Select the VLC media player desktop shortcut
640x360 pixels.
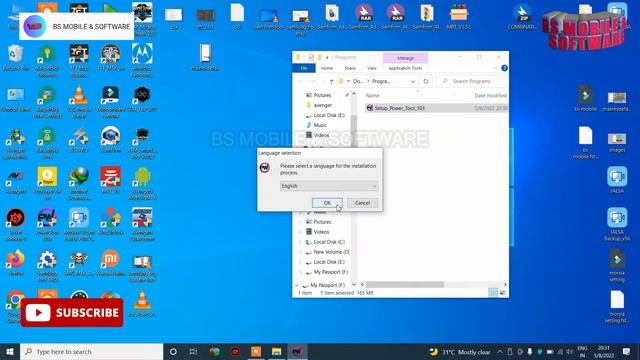79,102
